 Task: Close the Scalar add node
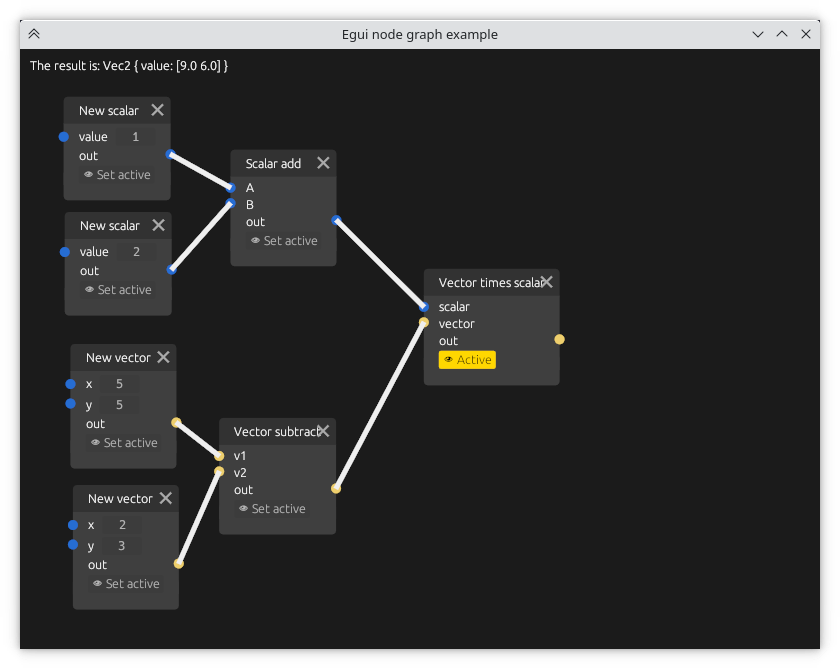[323, 163]
